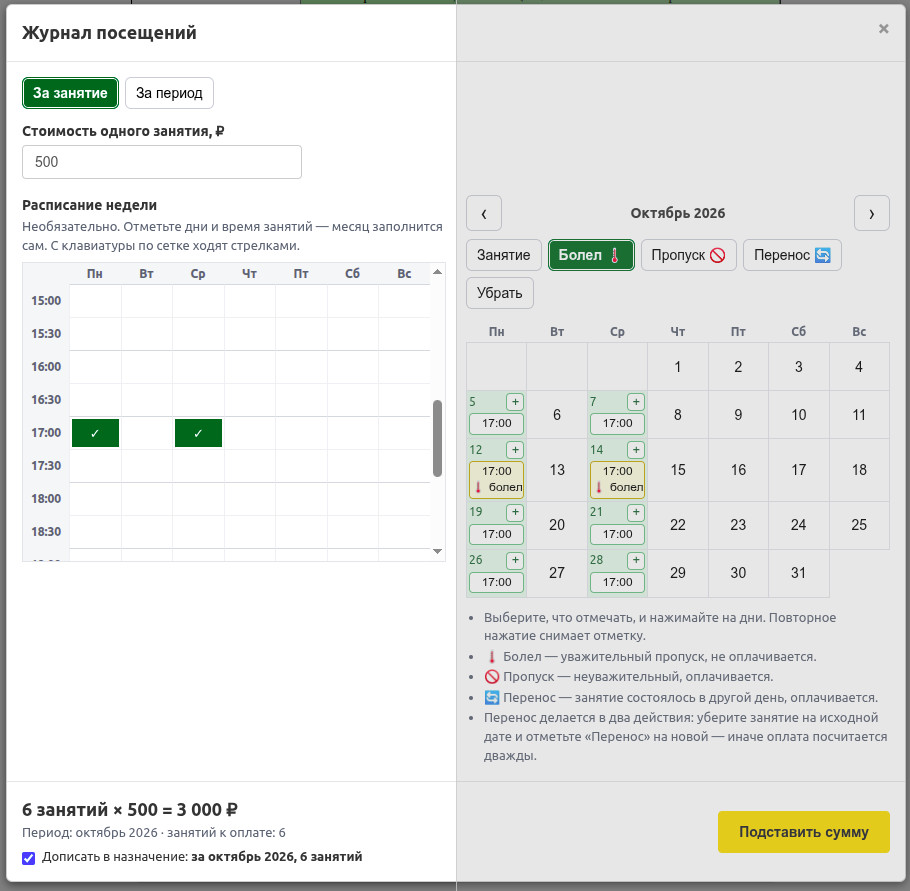
Task: Click the plus icon on October 21
Action: [636, 513]
